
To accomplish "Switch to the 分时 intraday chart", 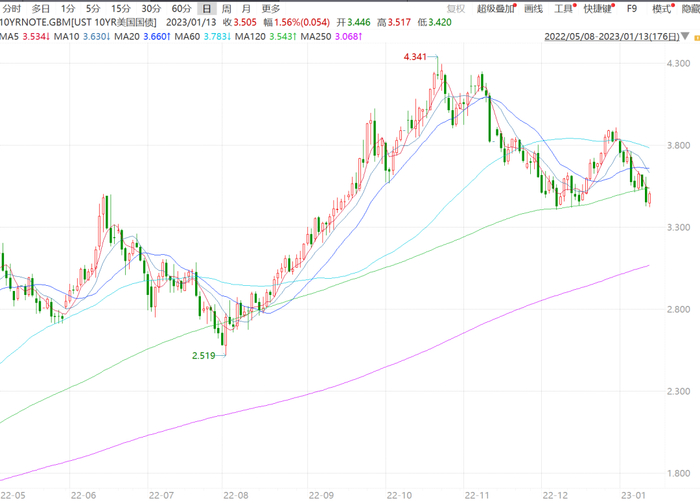I will point(12,8).
